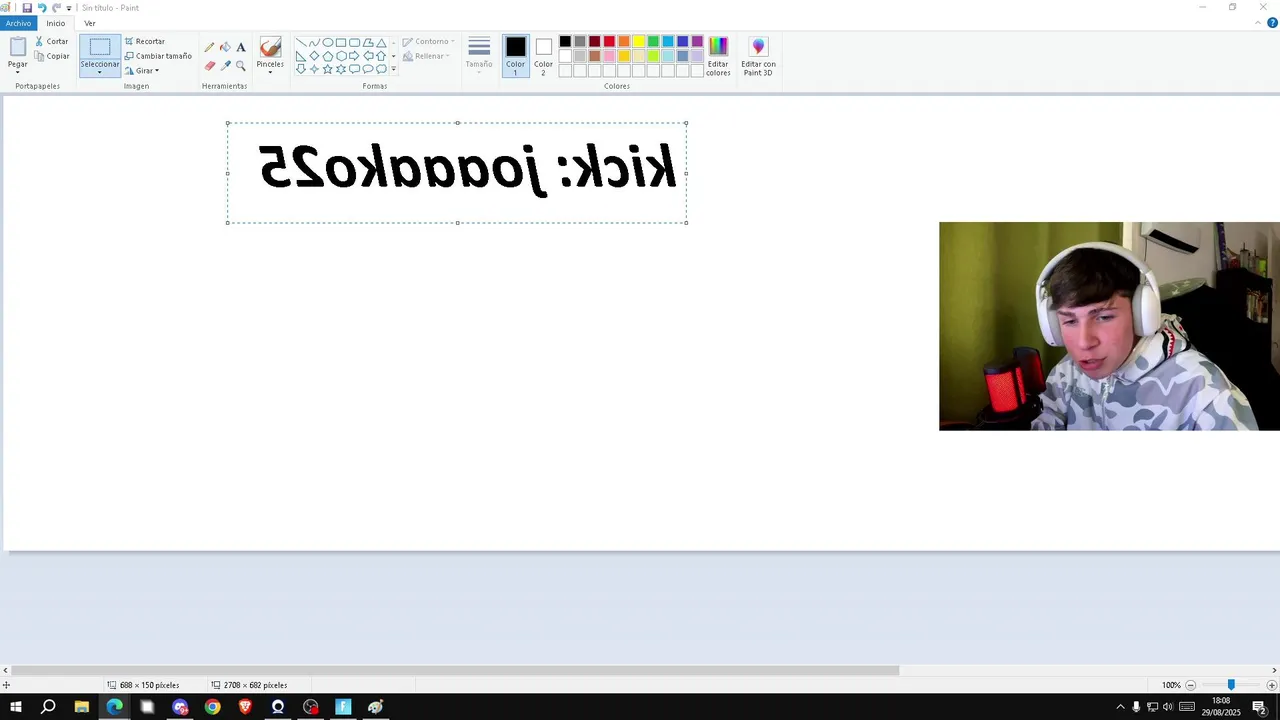Collapse the ribbon with the chevron arrow

coord(1258,23)
